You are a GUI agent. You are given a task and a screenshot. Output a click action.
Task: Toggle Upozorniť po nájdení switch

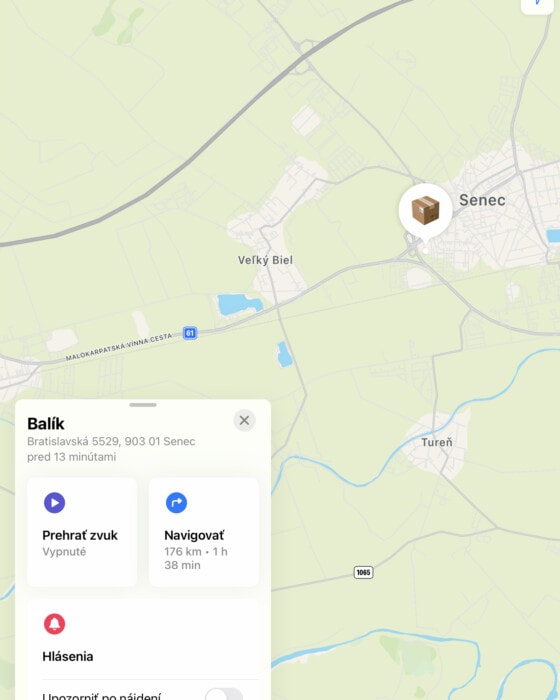[x=224, y=694]
